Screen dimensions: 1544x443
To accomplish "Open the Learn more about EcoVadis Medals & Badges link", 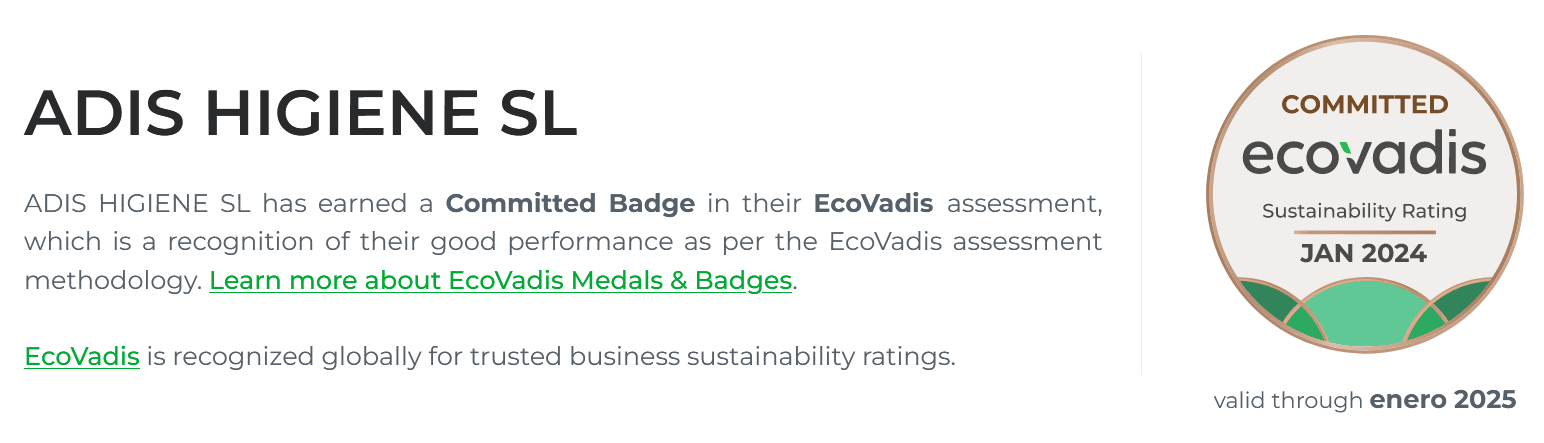I will click(x=500, y=281).
